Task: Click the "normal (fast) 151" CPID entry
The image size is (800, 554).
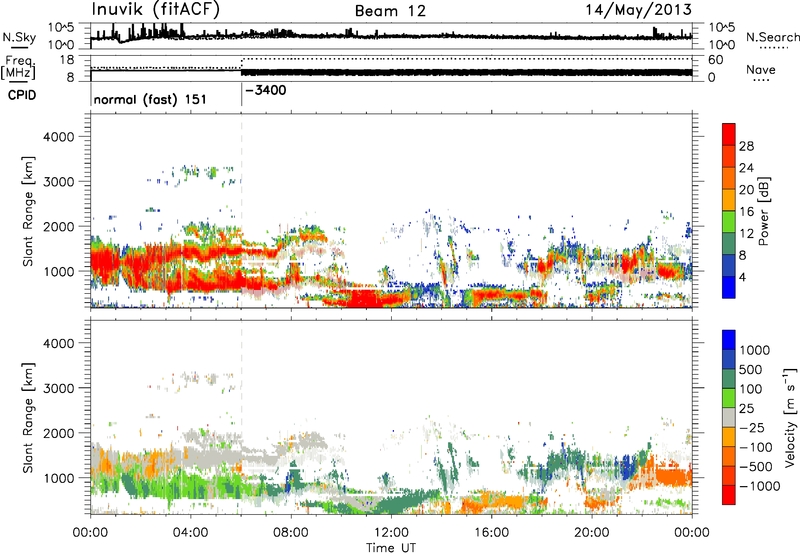Action: (x=150, y=99)
